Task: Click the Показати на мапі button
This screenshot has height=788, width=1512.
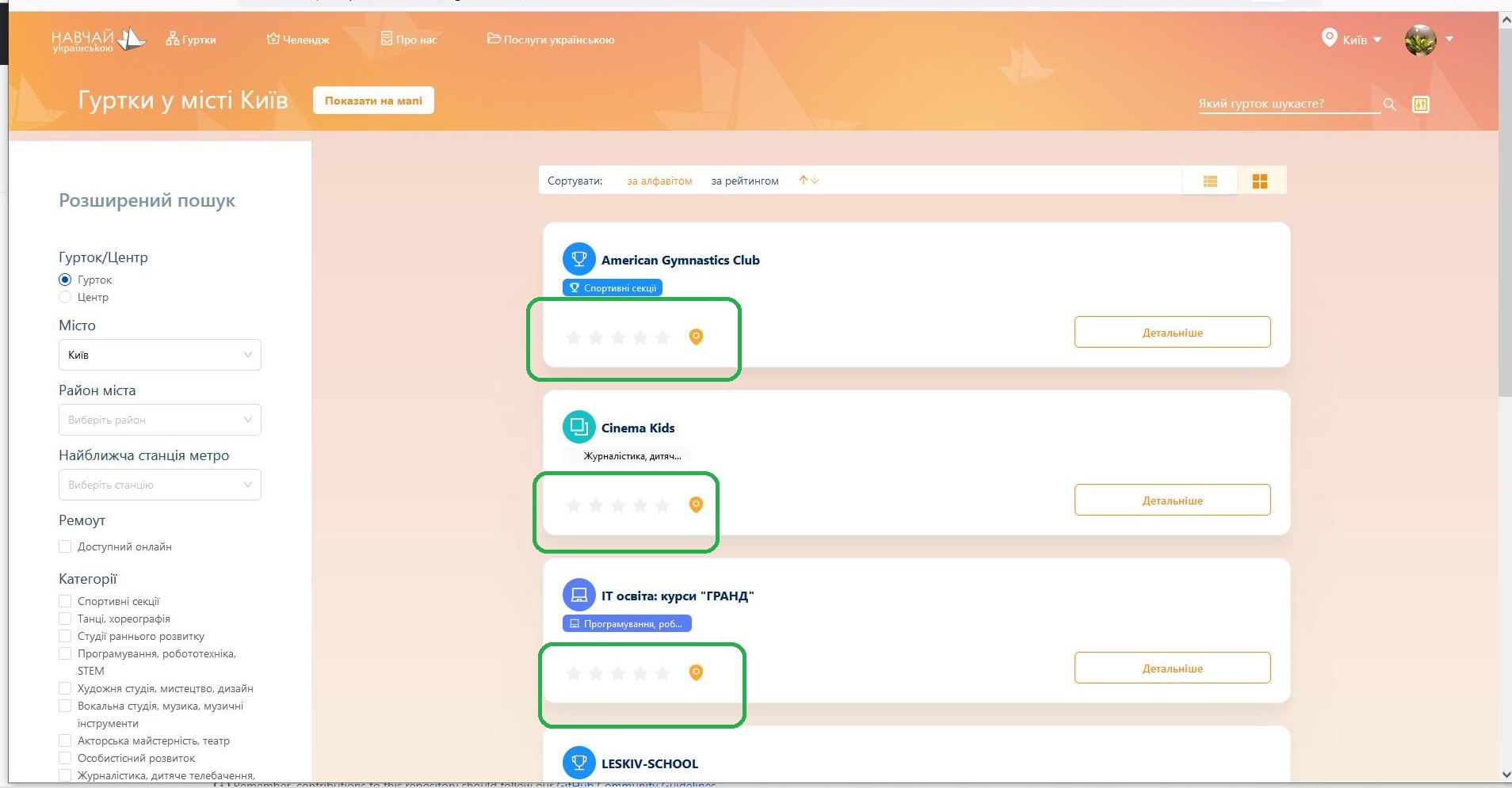Action: point(373,101)
